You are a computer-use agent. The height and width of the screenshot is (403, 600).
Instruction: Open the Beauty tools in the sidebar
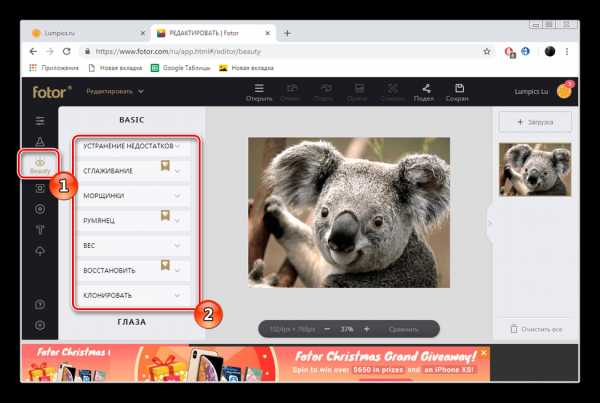[39, 164]
